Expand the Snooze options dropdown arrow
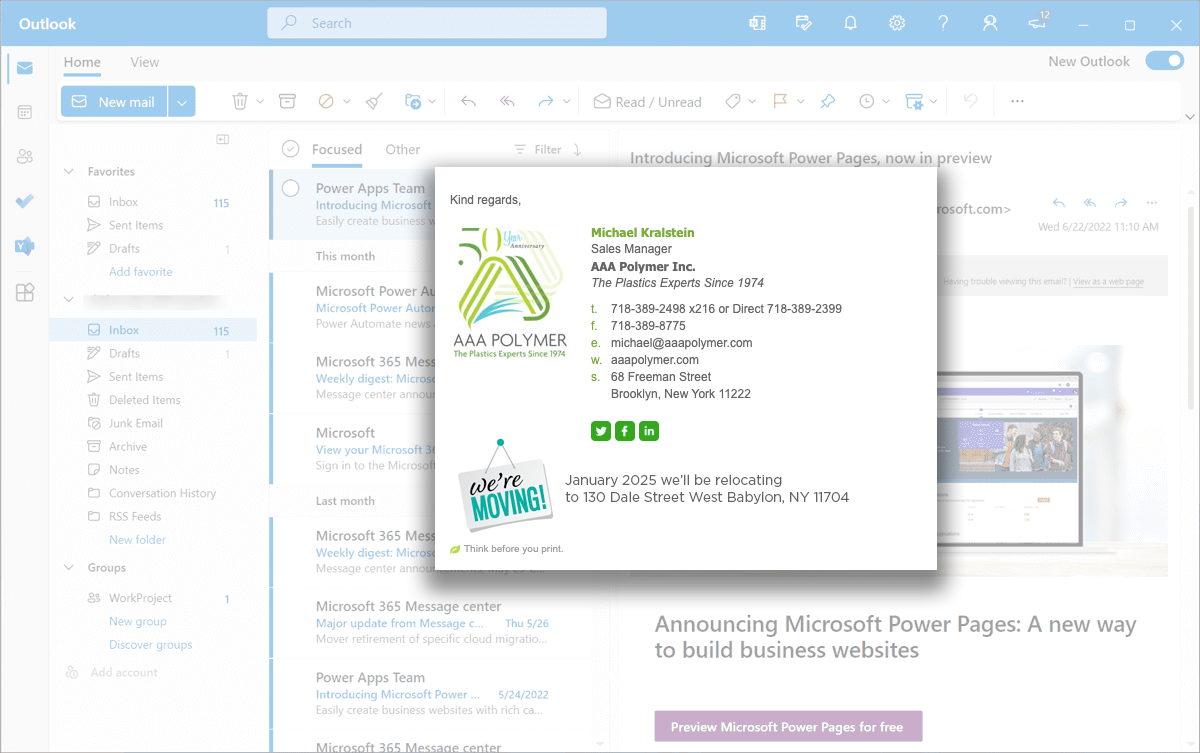1200x753 pixels. [886, 101]
